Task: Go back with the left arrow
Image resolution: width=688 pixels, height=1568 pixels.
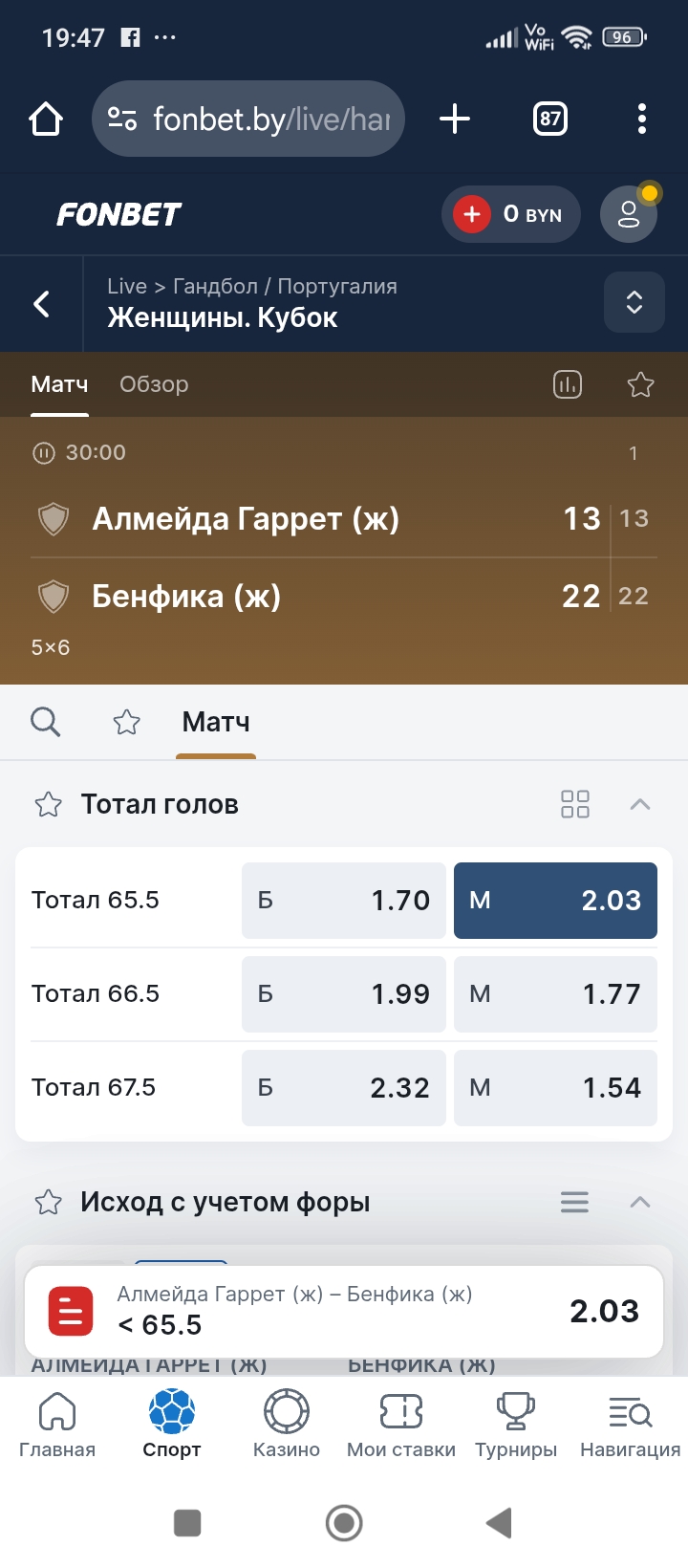Action: [42, 304]
